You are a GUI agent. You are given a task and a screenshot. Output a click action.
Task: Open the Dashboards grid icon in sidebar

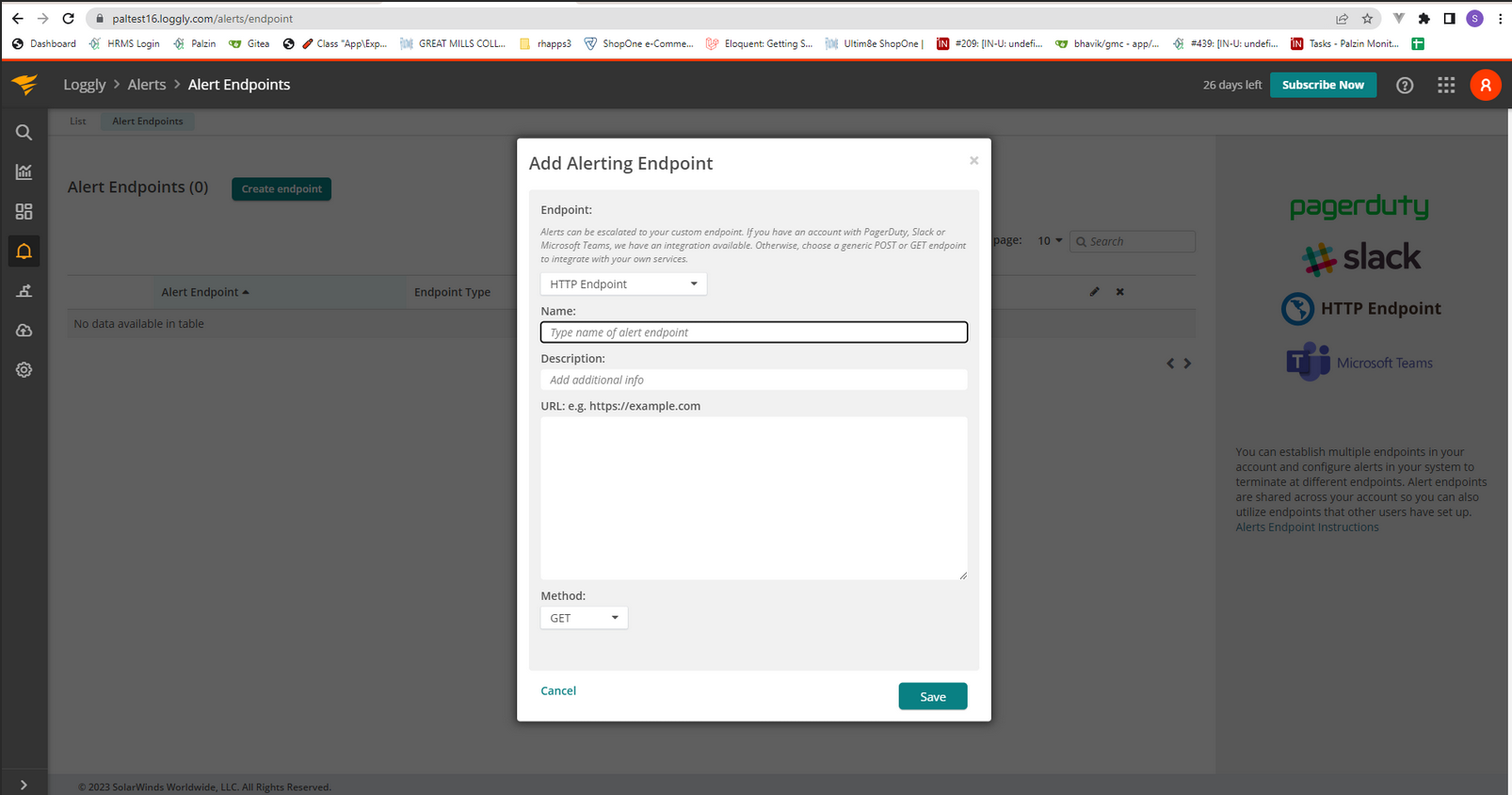[x=24, y=212]
